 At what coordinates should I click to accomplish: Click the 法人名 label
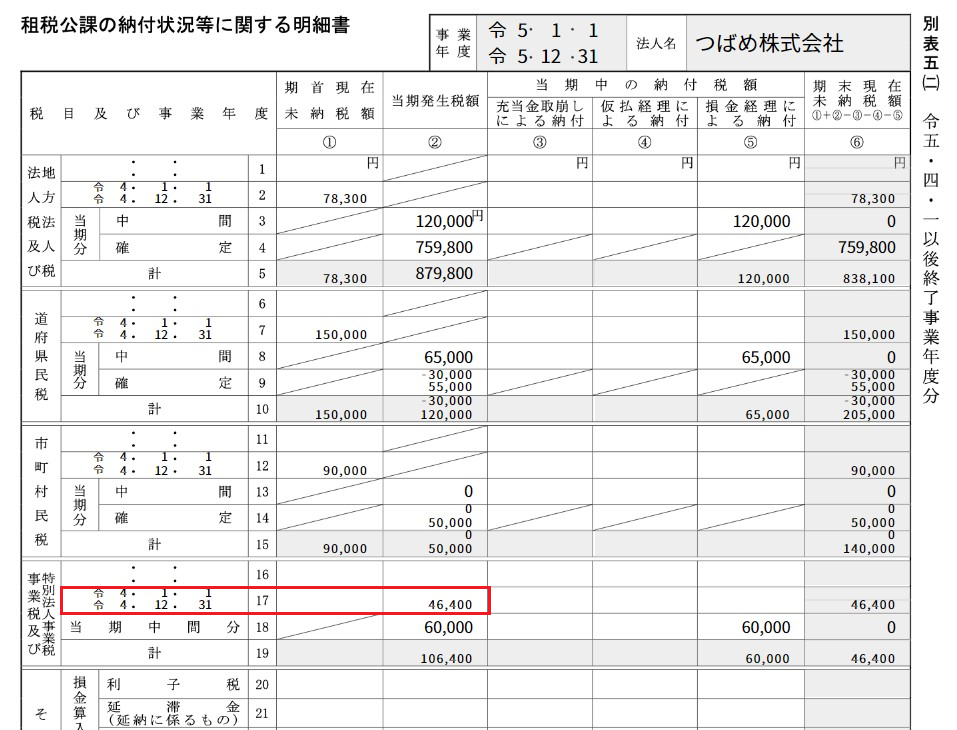coord(656,43)
